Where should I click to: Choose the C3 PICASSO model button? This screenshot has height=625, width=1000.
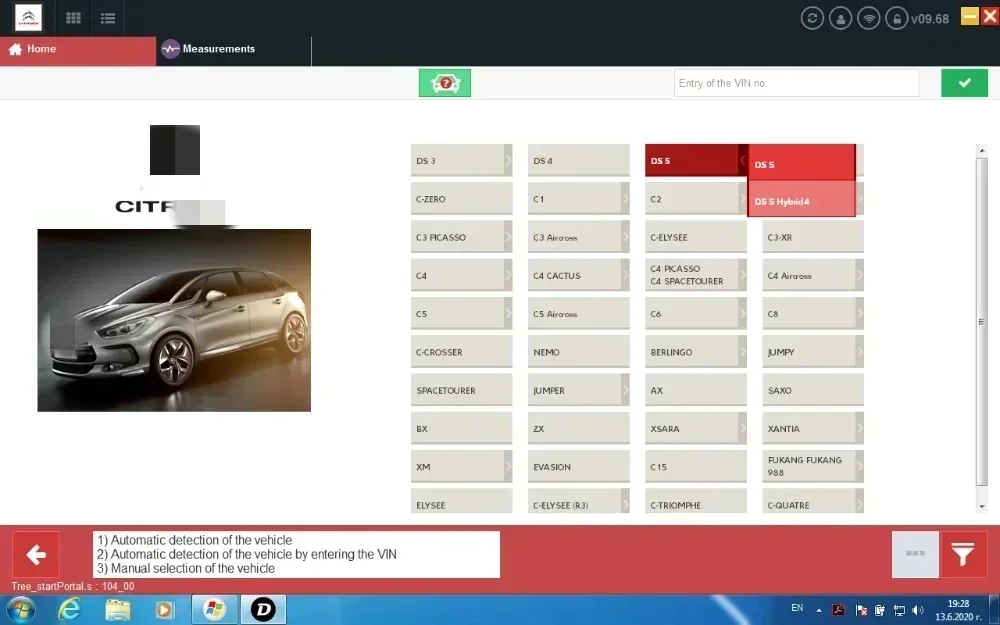pos(462,237)
